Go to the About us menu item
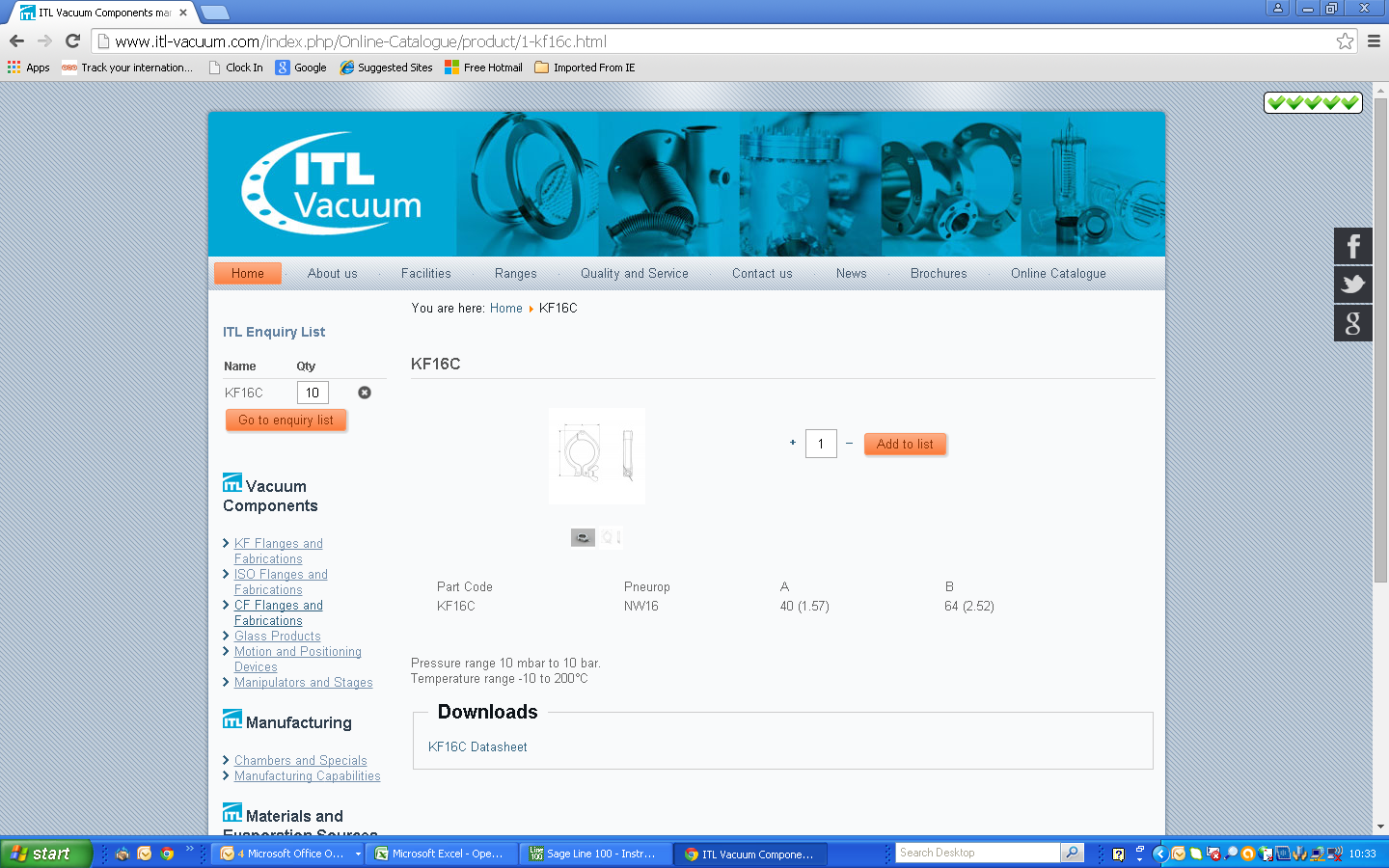1389x868 pixels. pyautogui.click(x=333, y=273)
